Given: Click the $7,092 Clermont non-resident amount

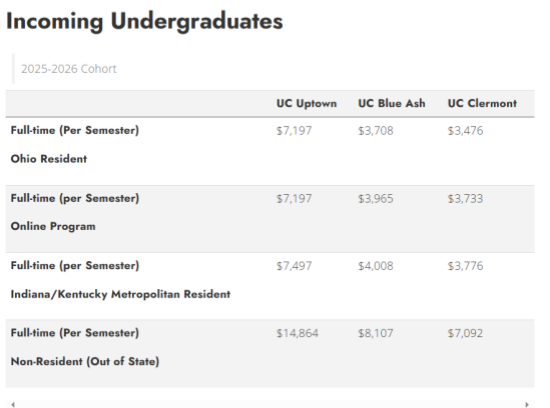Looking at the screenshot, I should point(465,333).
